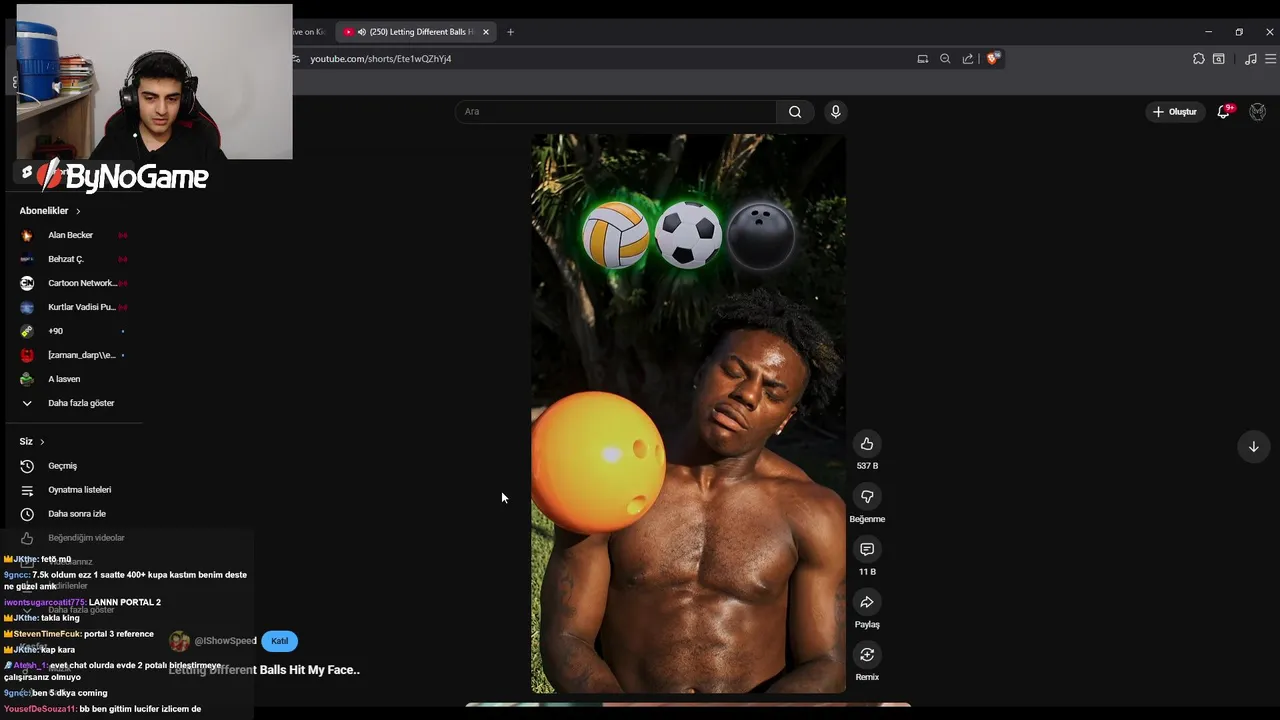Click the search magnifier button

pyautogui.click(x=795, y=112)
